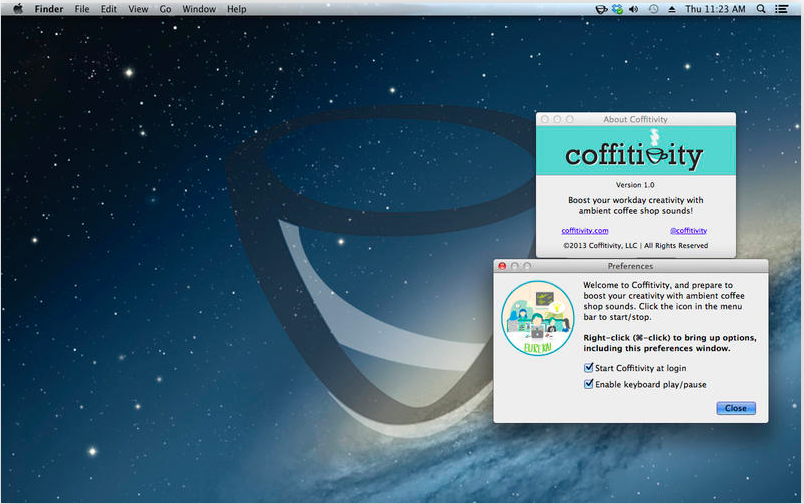Click the eject icon in menu bar

point(672,9)
